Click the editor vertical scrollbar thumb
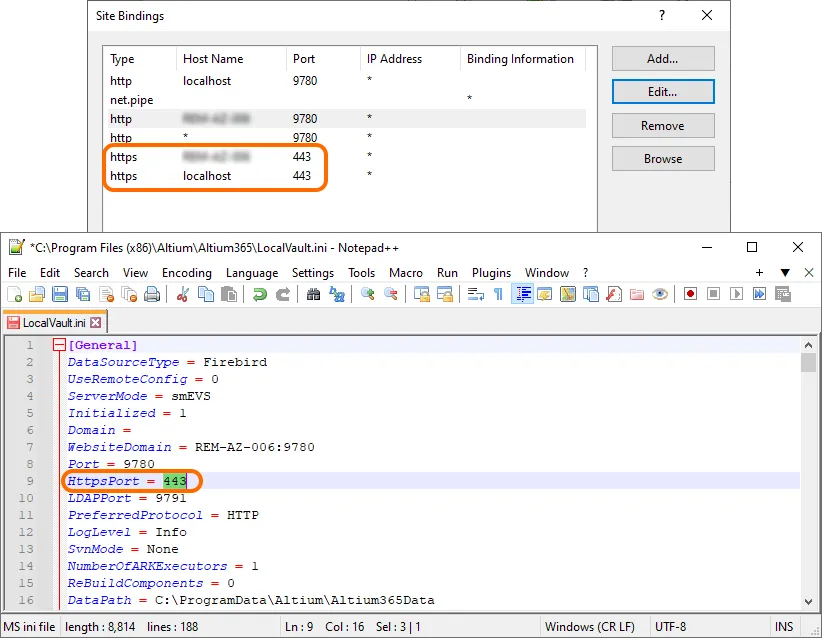The height and width of the screenshot is (638, 822). (808, 362)
